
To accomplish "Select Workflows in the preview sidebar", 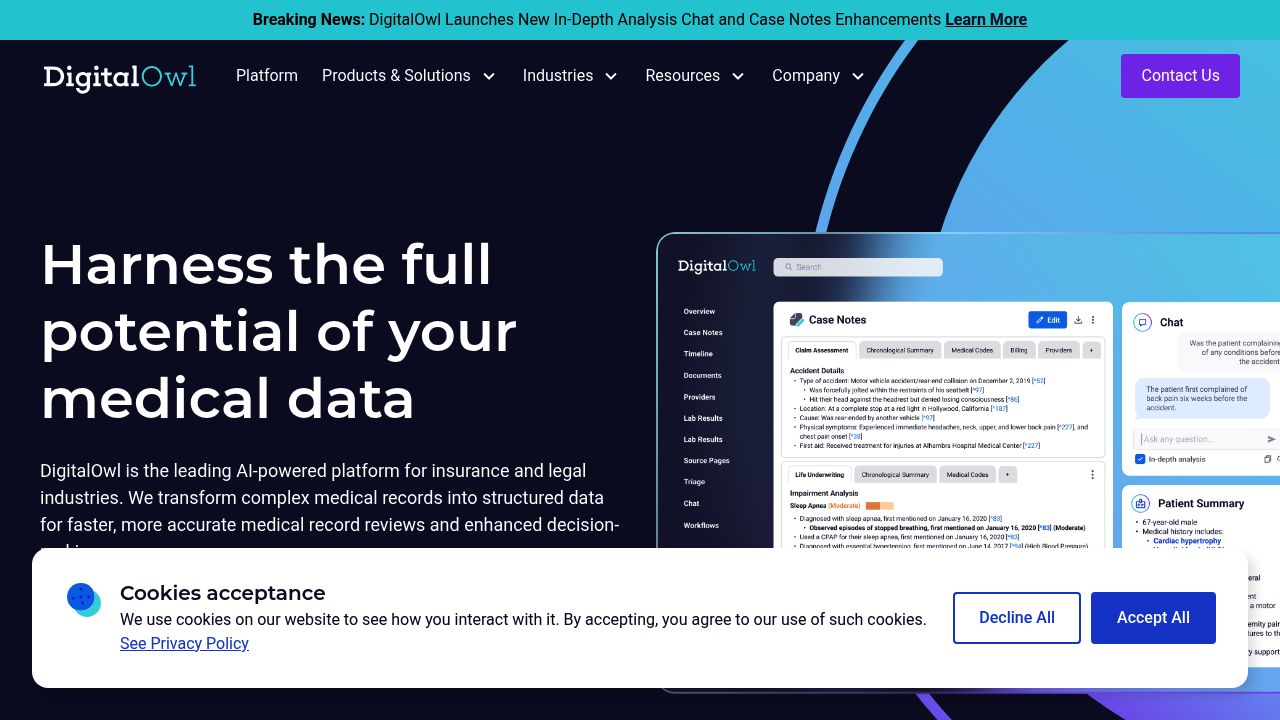I will point(701,525).
